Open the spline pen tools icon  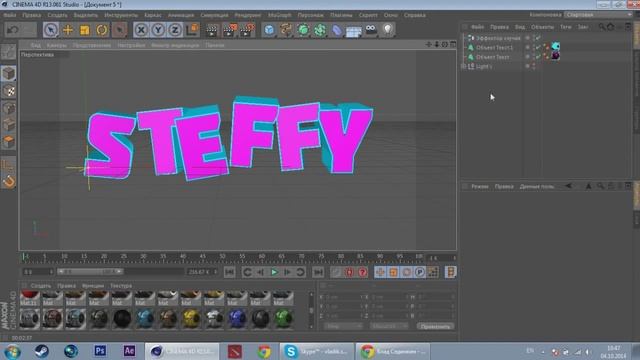[x=286, y=30]
